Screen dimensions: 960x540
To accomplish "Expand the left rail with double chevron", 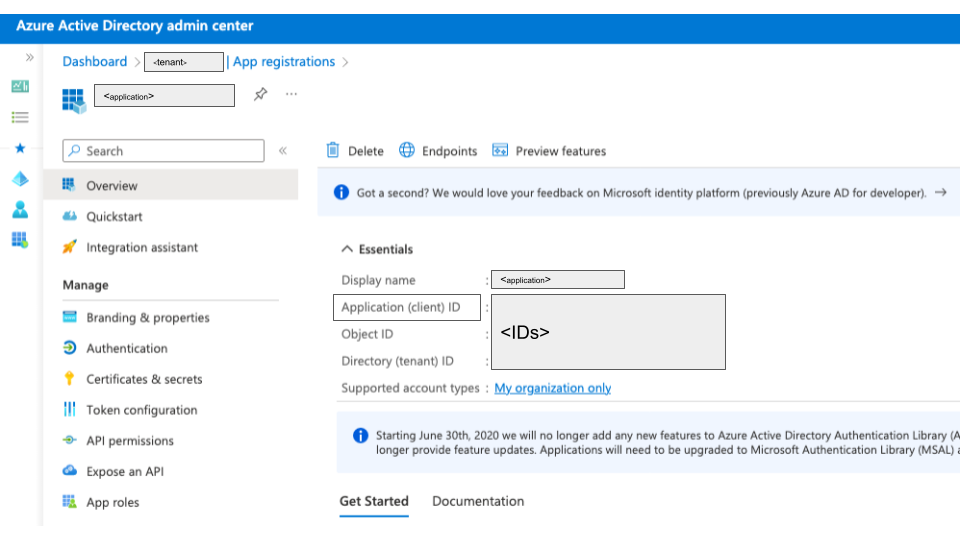I will (29, 58).
